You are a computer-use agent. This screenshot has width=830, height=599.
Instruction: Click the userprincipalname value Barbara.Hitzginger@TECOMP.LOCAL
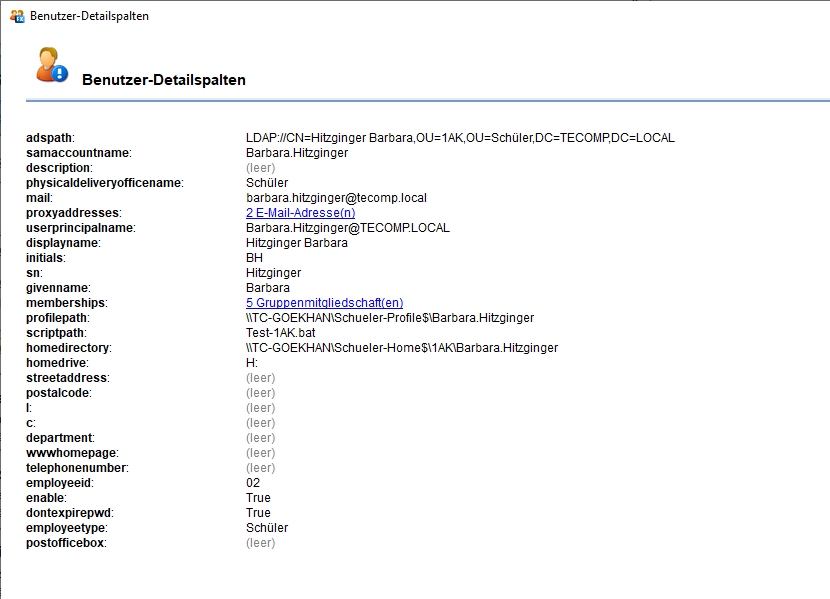click(x=348, y=228)
